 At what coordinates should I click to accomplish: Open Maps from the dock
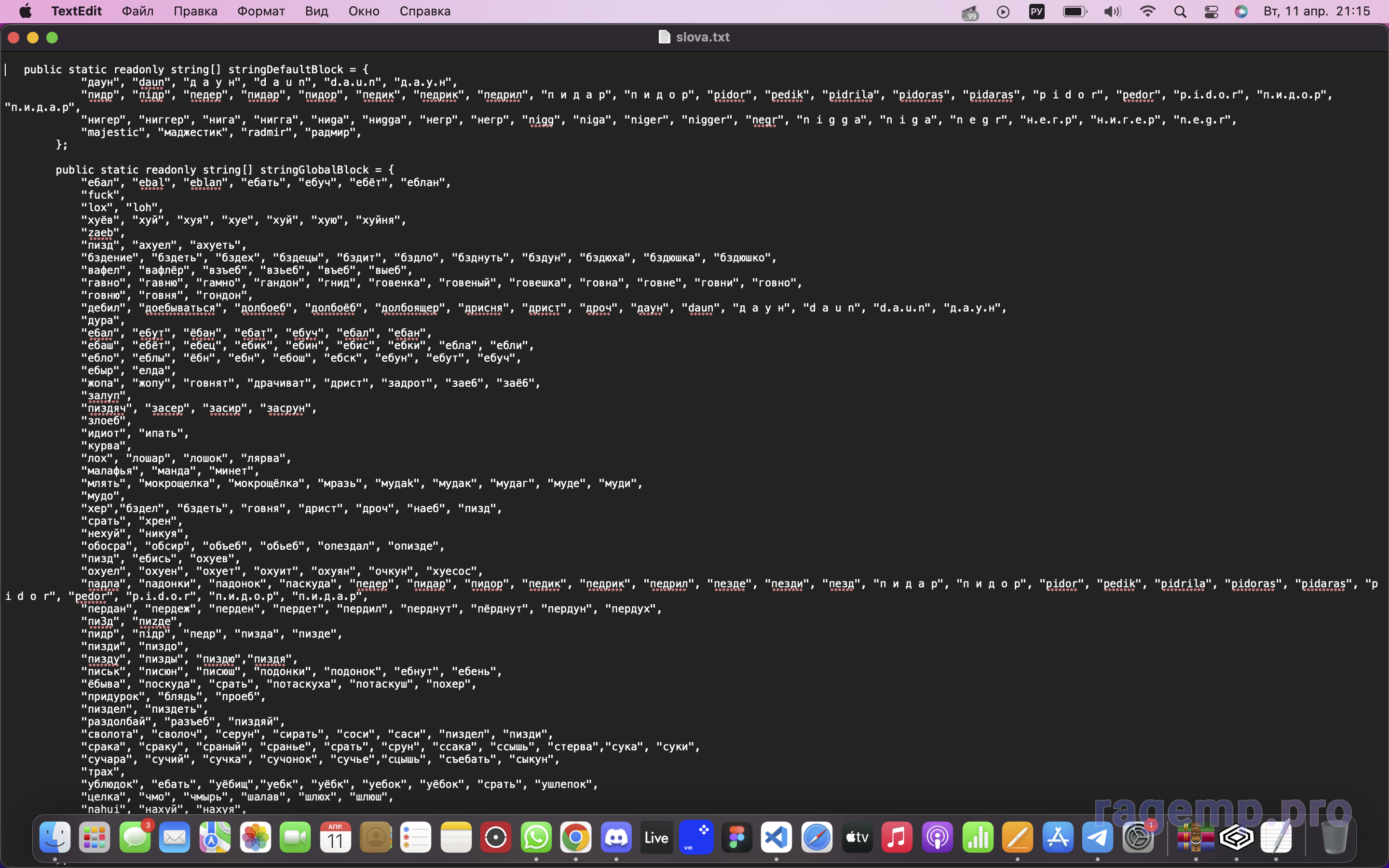[215, 838]
